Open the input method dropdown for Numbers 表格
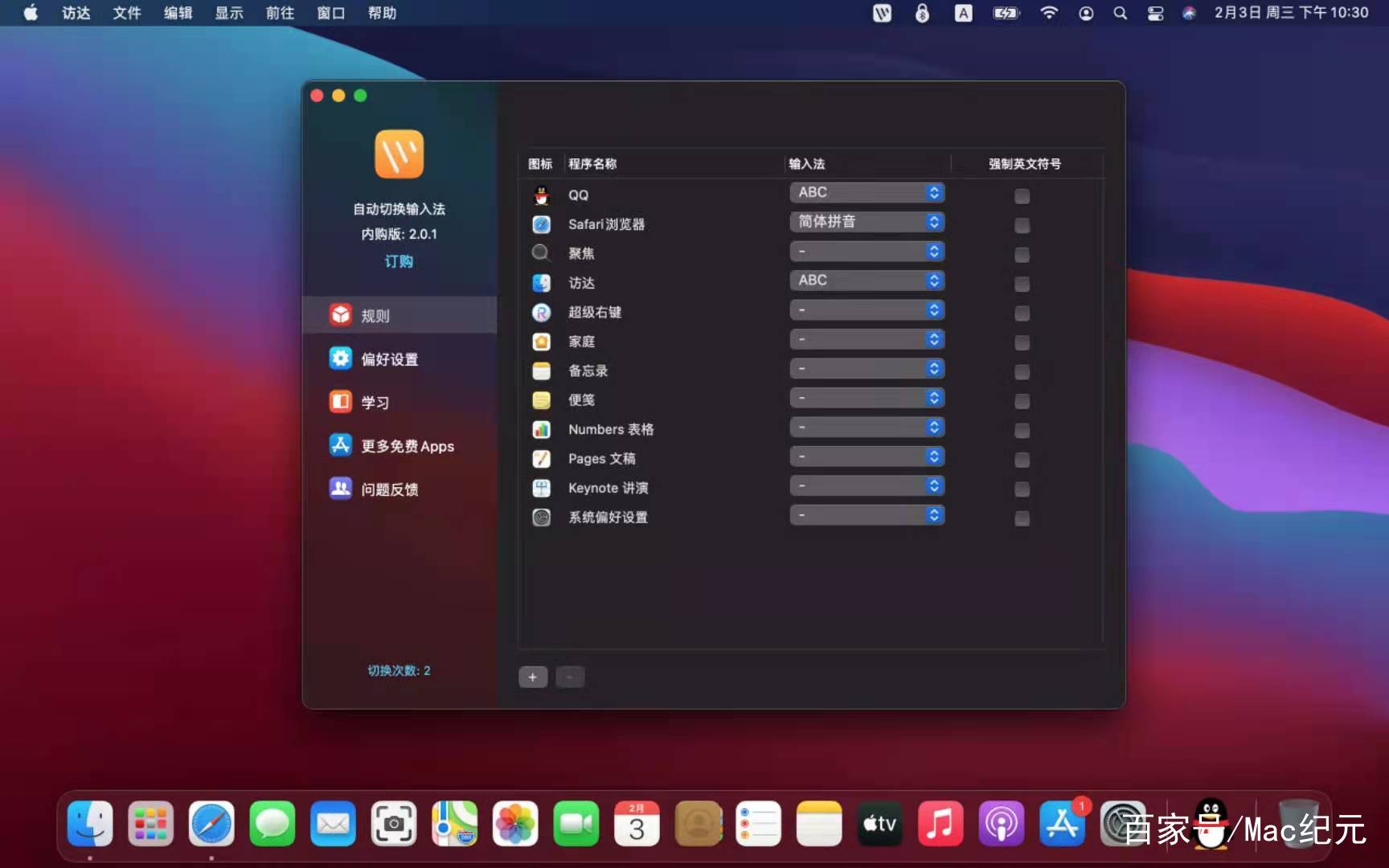This screenshot has width=1389, height=868. pos(867,427)
